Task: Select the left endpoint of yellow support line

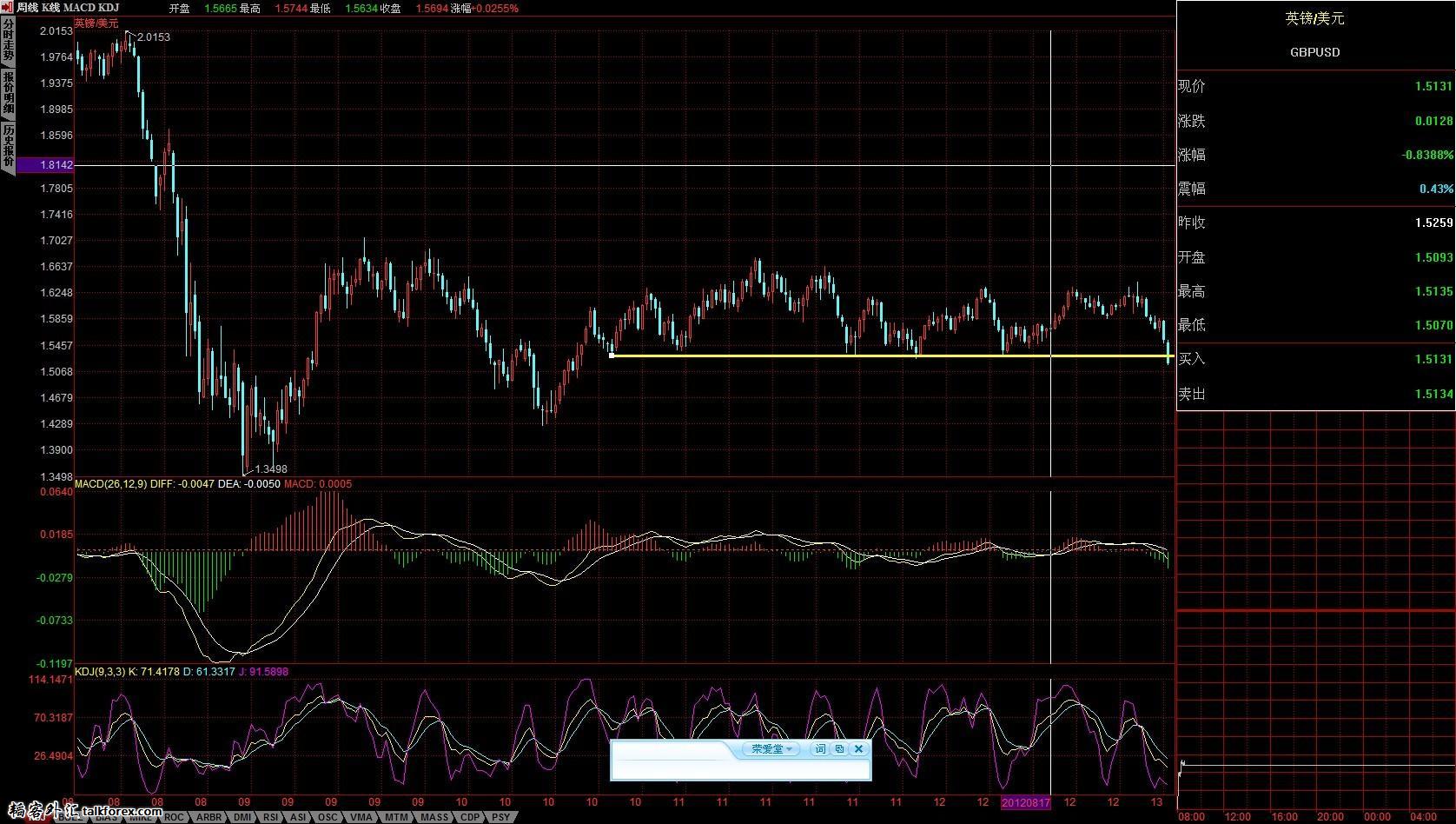Action: 612,355
